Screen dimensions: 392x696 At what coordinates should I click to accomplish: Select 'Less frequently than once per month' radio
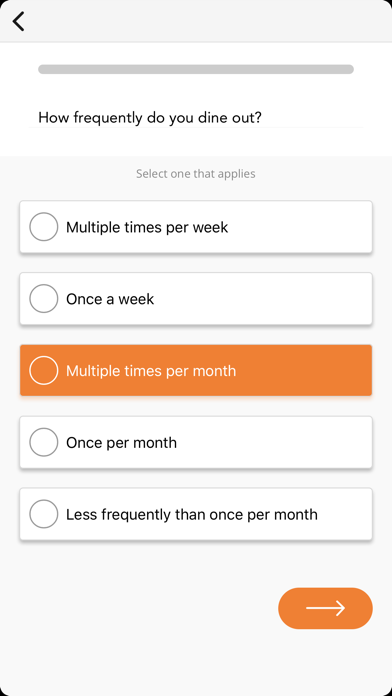[x=44, y=514]
